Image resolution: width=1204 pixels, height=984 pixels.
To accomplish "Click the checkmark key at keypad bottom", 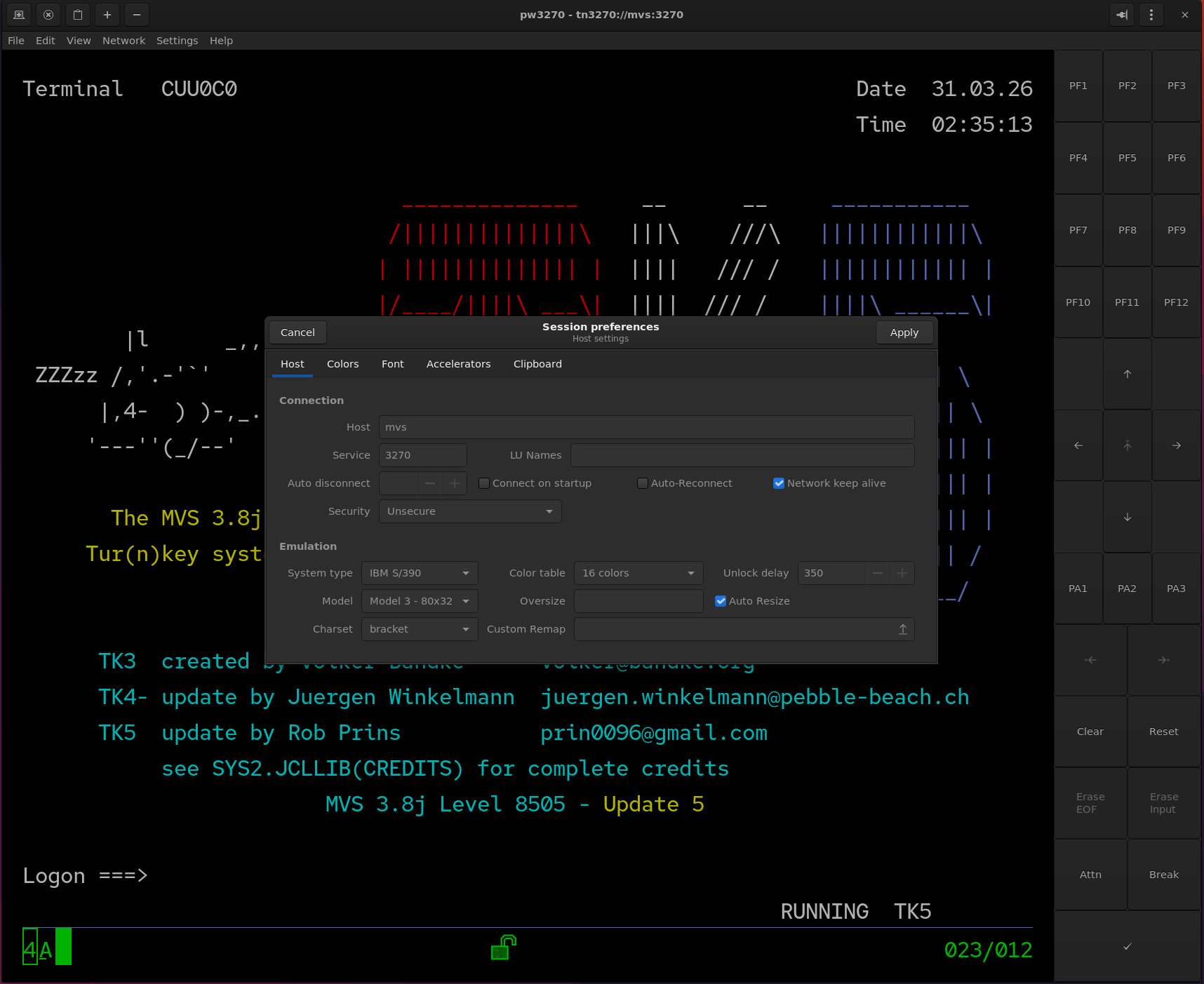I will point(1127,947).
